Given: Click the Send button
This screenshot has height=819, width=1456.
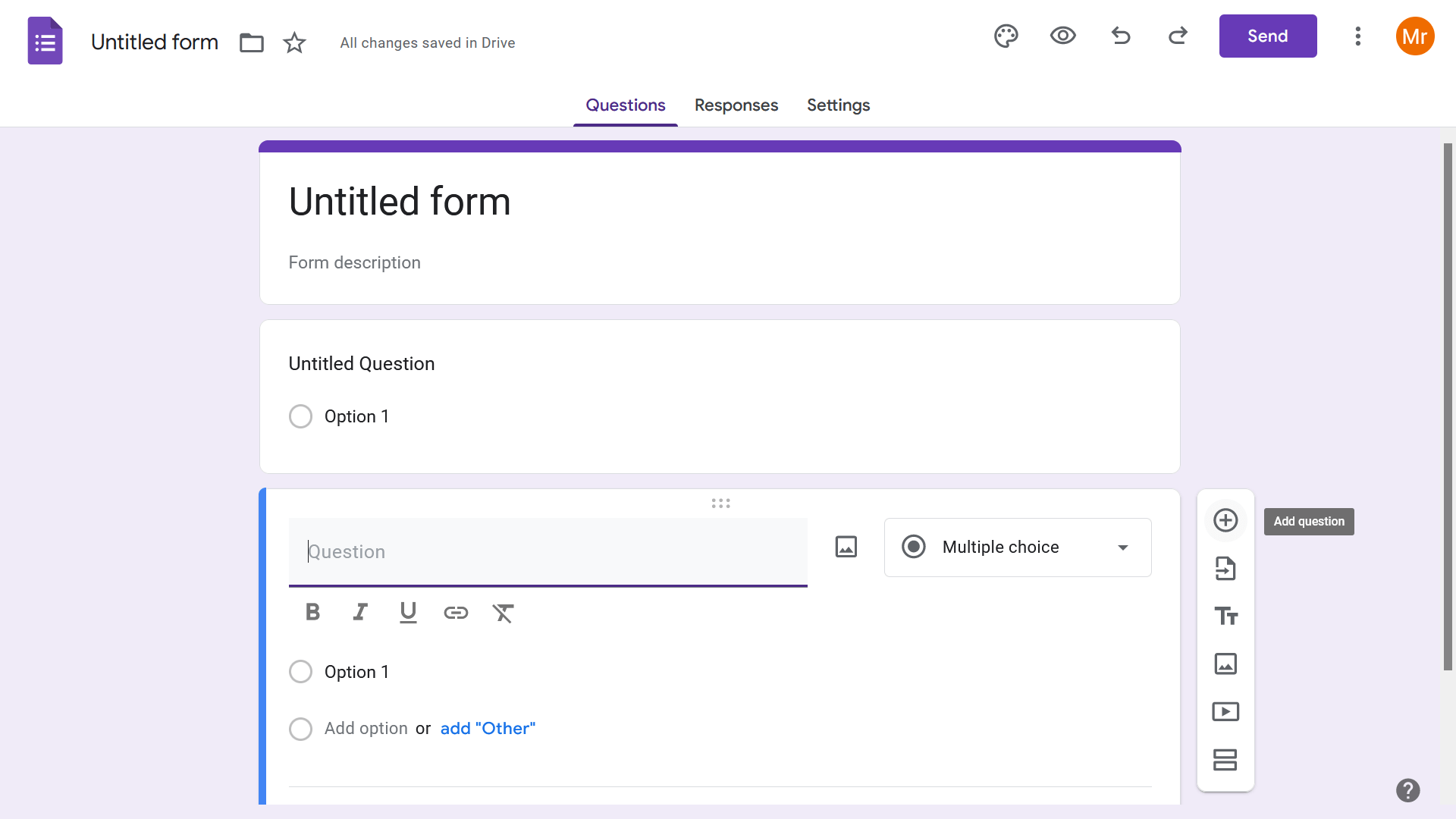Looking at the screenshot, I should pos(1267,36).
